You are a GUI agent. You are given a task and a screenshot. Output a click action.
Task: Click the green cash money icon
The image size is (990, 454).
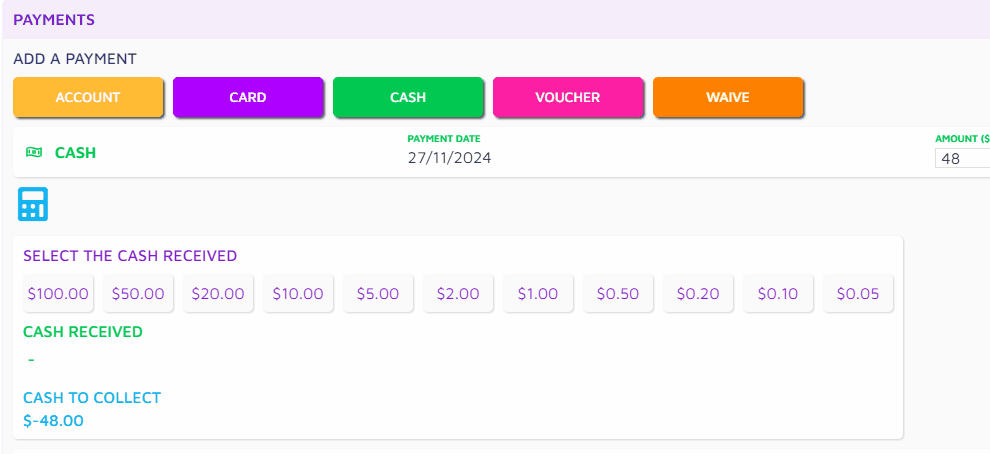point(33,153)
